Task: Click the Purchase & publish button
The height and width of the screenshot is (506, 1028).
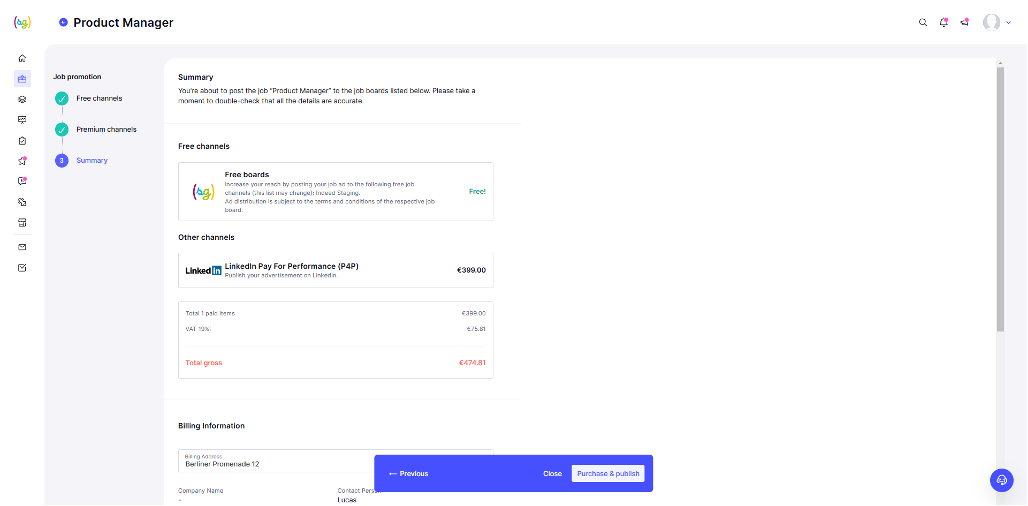Action: (x=608, y=473)
